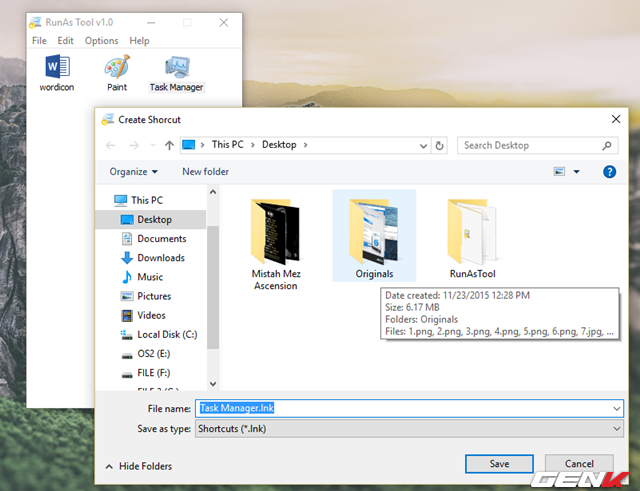
Task: Select the RunAsTool folder
Action: click(x=472, y=234)
